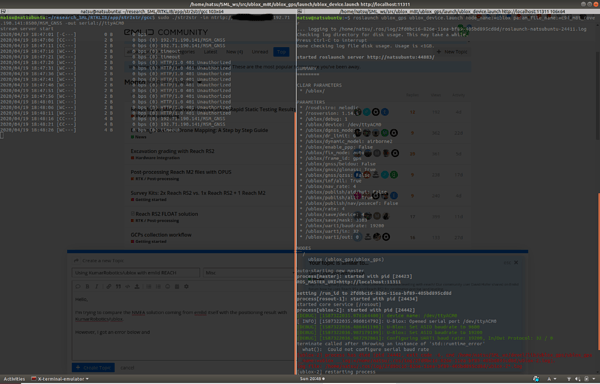The width and height of the screenshot is (600, 384).
Task: Open the 'Survey Kits: 2x Reach RS2 vs. 1x Reach RS2 + 1 Reach M2' topic
Action: pos(198,193)
